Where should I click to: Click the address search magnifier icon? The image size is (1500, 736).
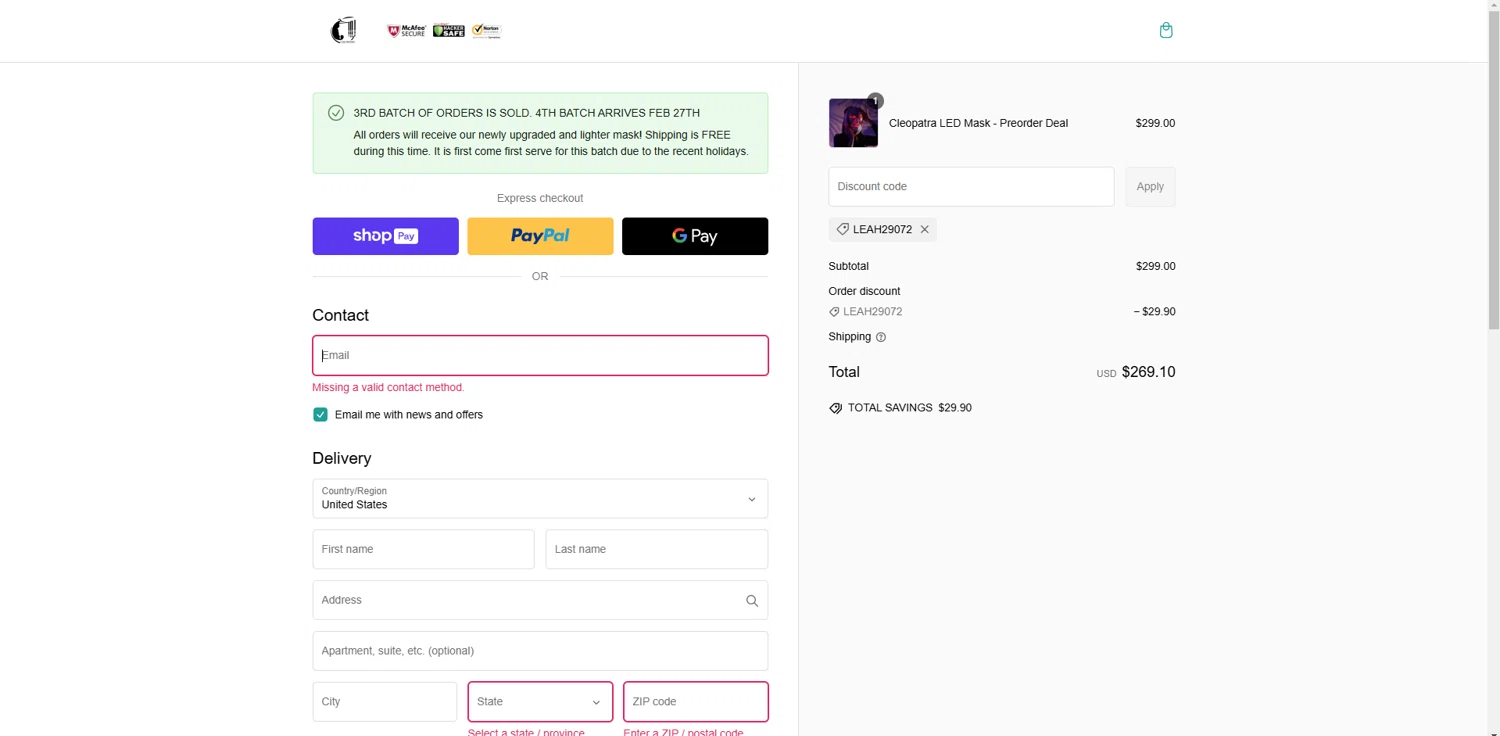pos(752,601)
